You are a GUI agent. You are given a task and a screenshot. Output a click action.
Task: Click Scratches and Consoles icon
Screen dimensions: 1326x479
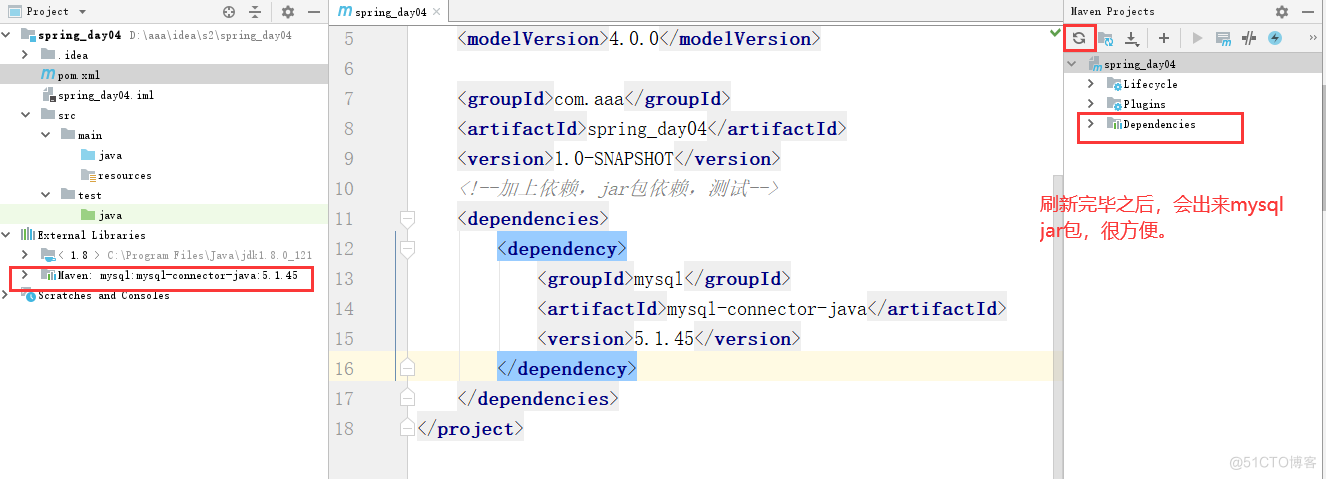(28, 295)
